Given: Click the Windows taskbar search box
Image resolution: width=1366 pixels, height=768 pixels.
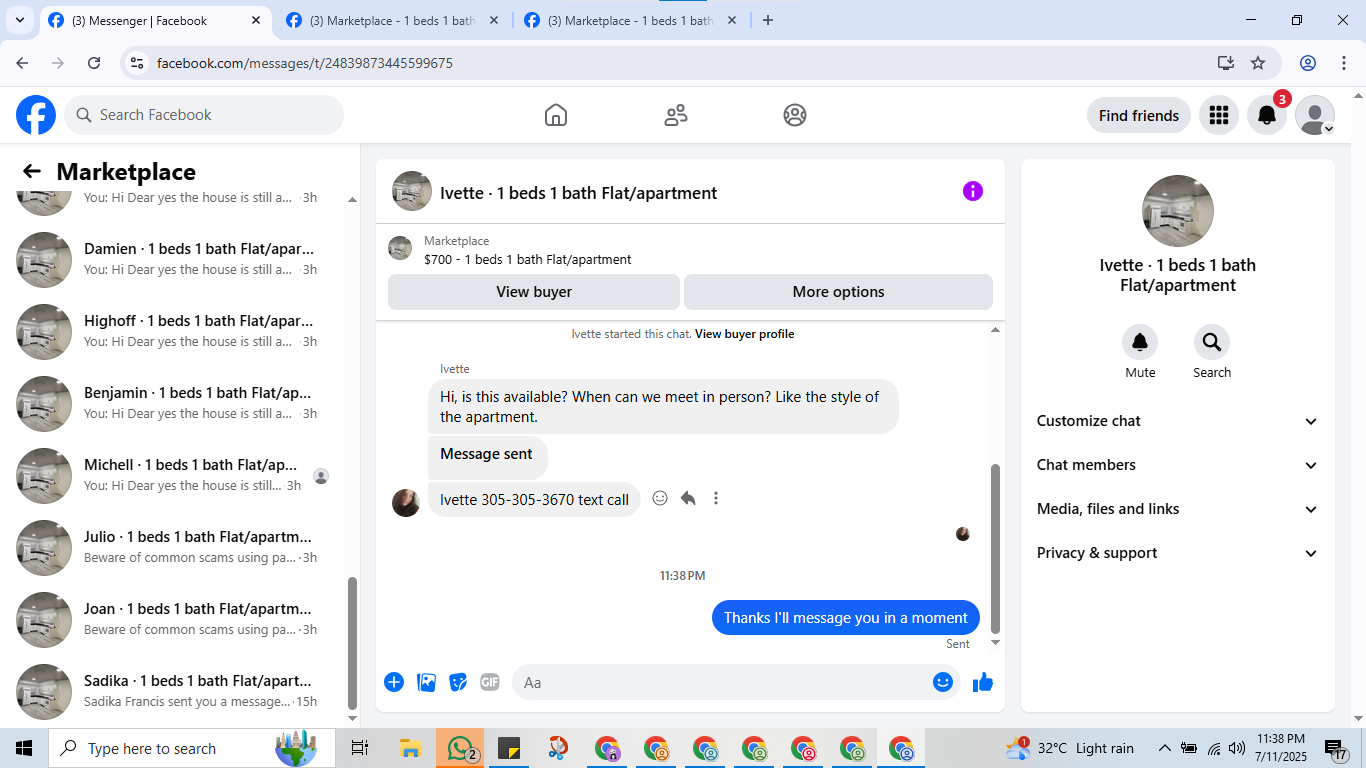Looking at the screenshot, I should 191,748.
